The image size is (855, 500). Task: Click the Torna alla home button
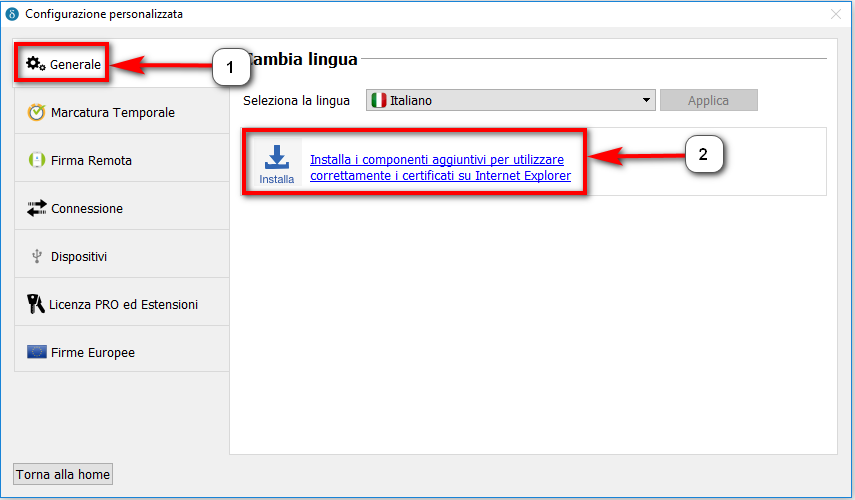(63, 474)
